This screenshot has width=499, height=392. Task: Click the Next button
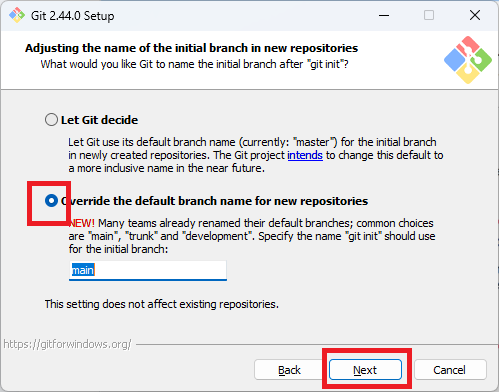[365, 370]
